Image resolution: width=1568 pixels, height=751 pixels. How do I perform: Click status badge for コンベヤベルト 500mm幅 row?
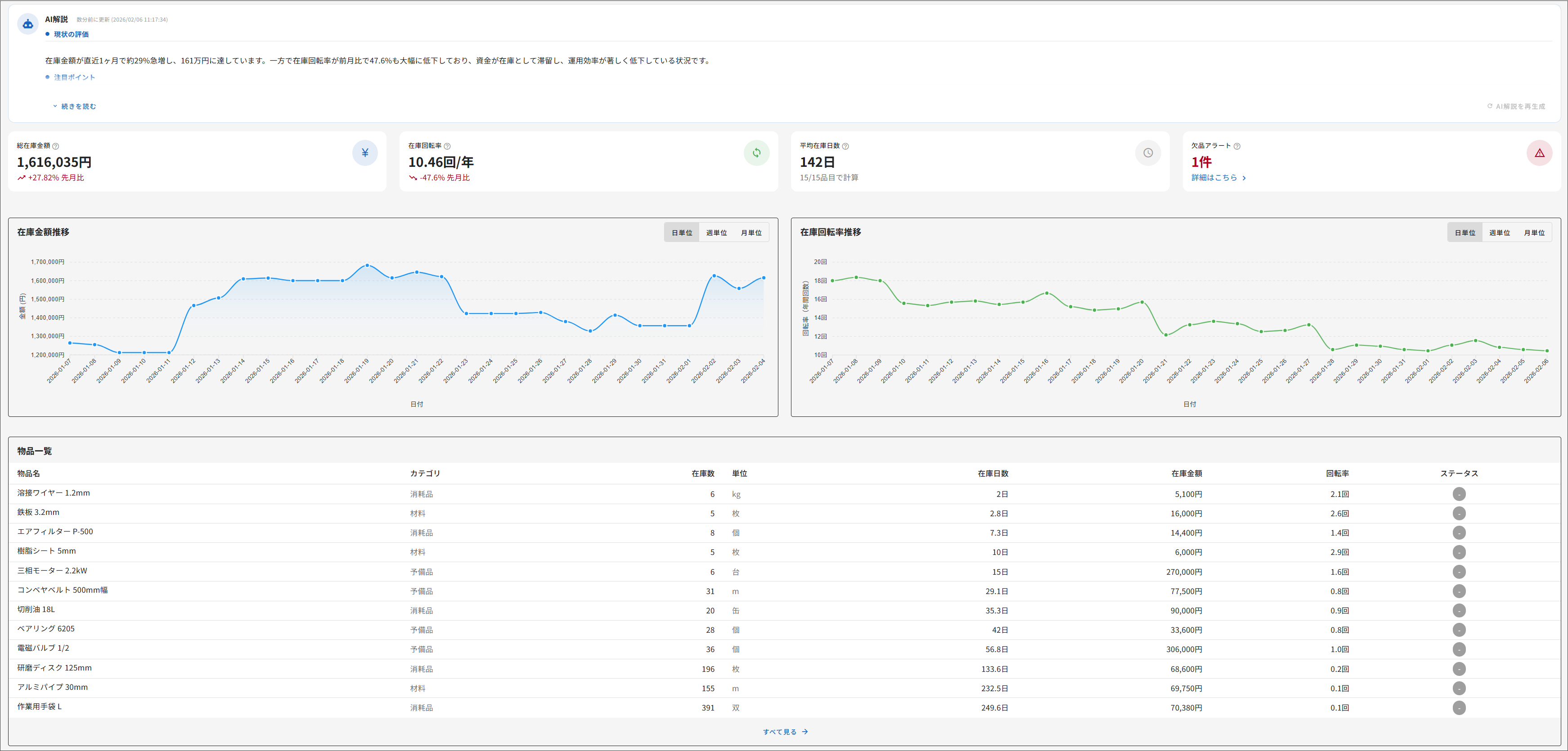pos(1459,591)
